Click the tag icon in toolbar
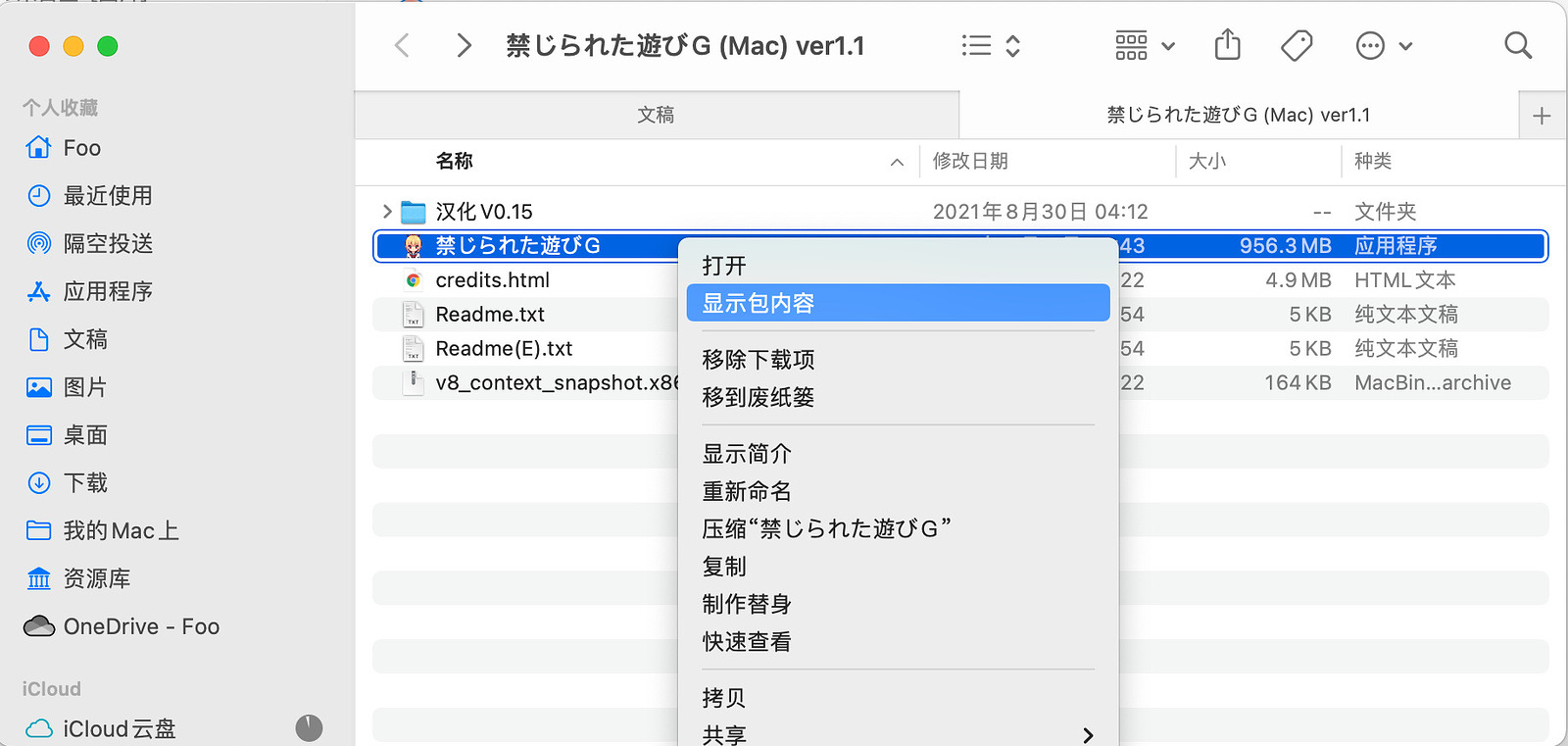 click(1297, 45)
